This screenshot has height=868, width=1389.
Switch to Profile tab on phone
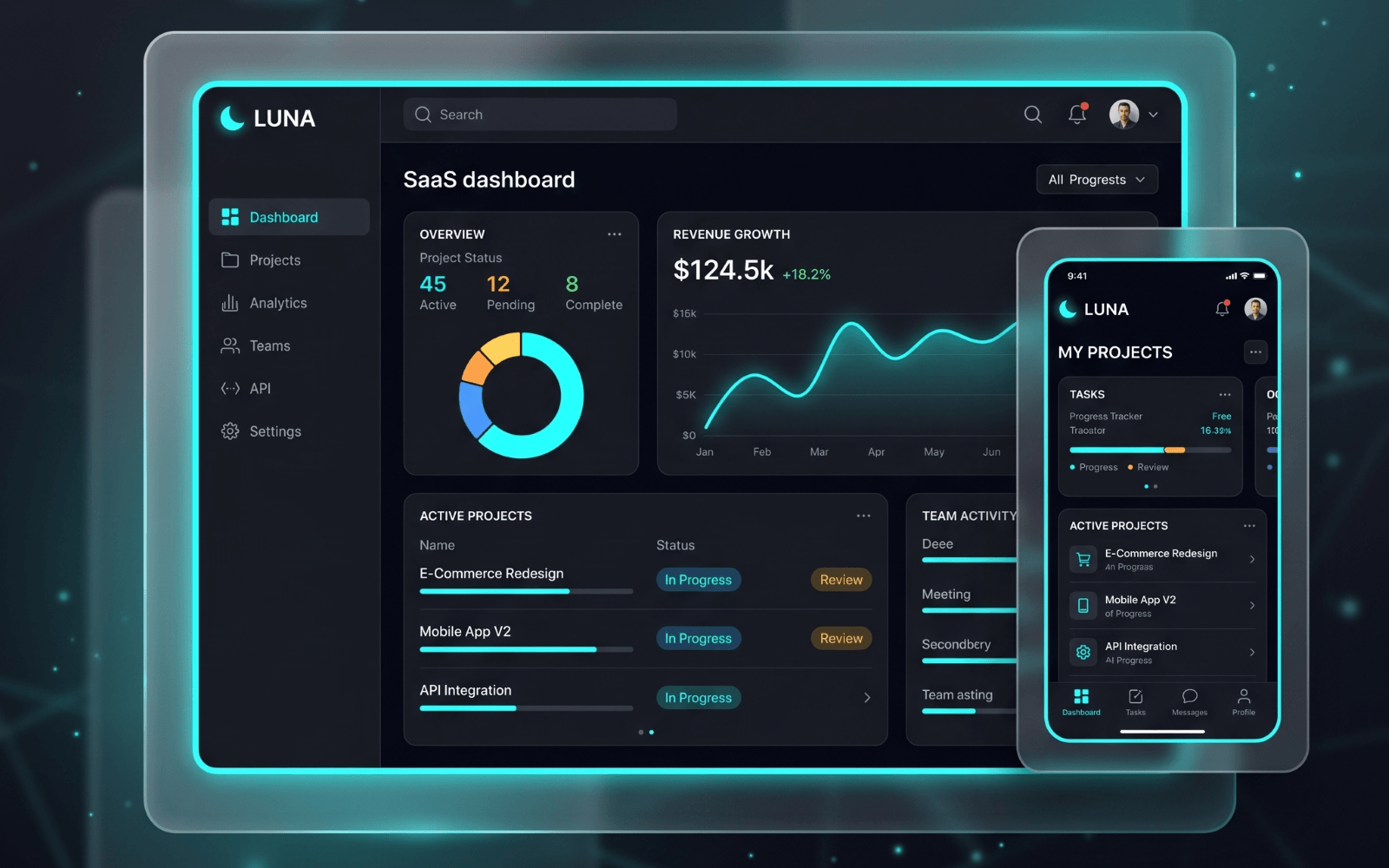(x=1243, y=702)
